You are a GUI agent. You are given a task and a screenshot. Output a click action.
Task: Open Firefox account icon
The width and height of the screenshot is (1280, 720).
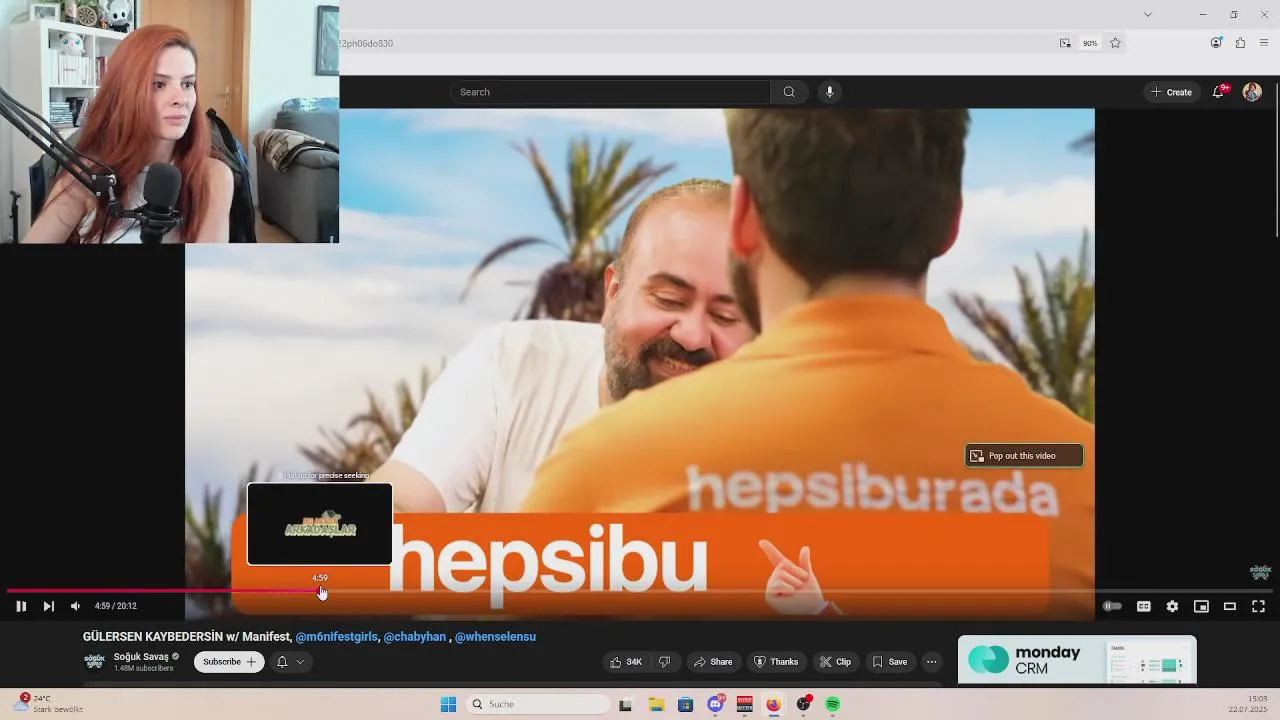point(1216,43)
